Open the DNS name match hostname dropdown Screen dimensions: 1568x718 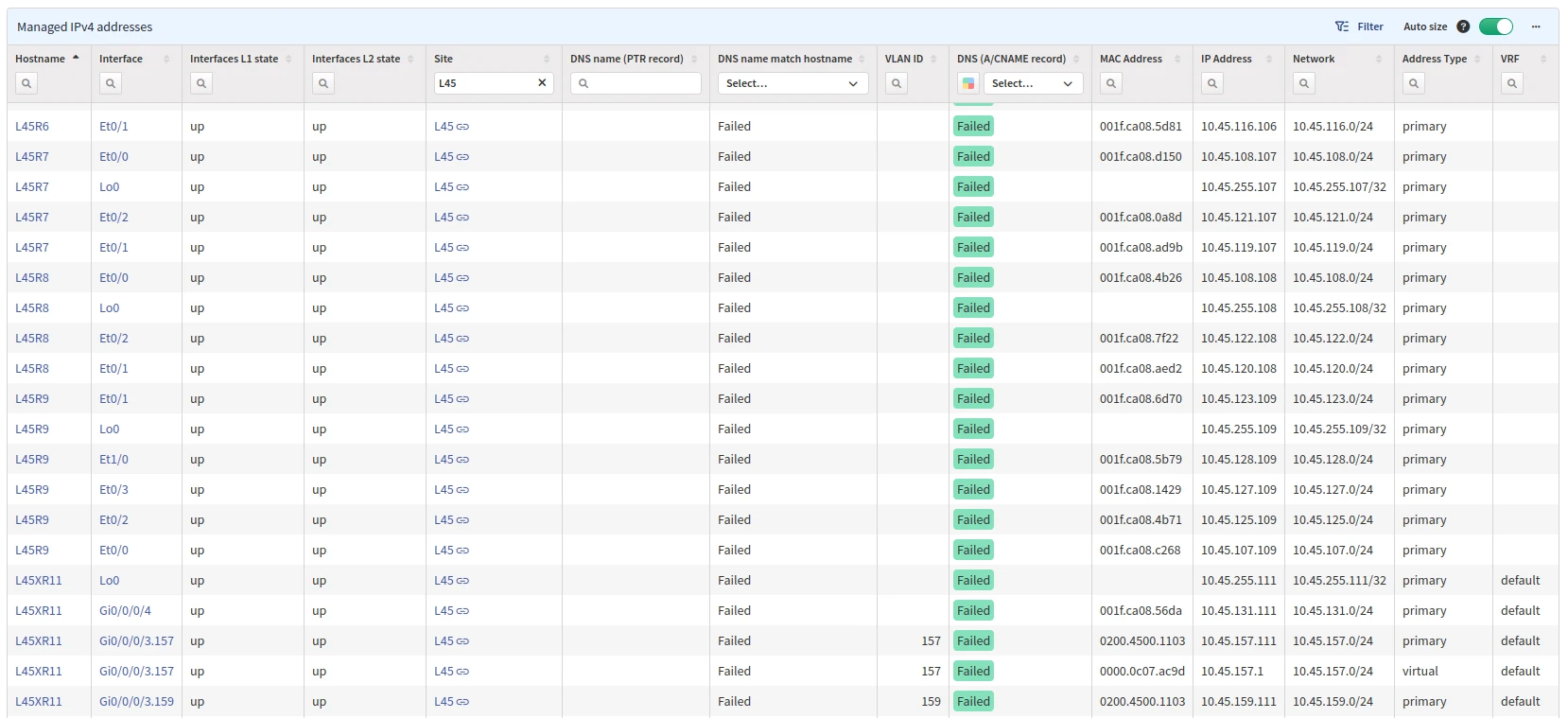click(792, 83)
